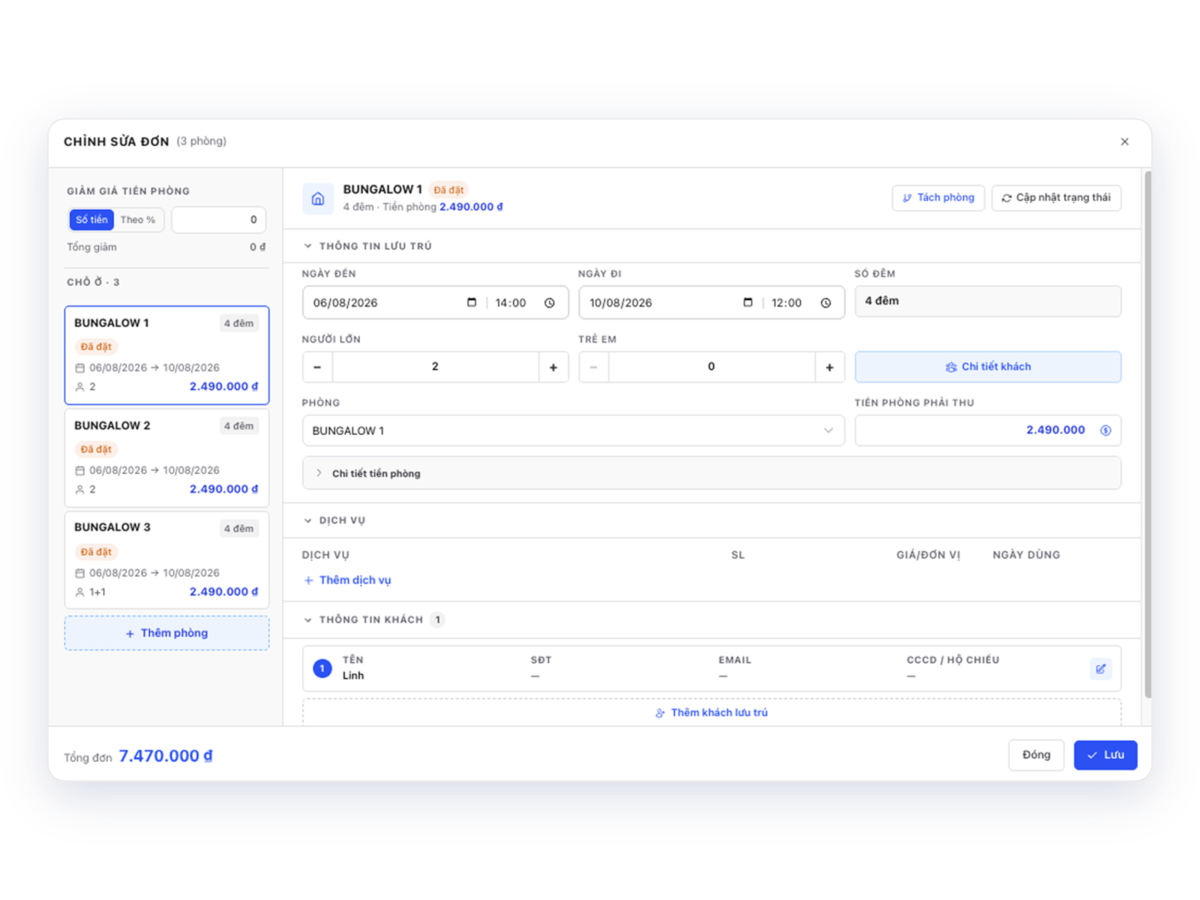
Task: Click the Người lớn quantity field
Action: pos(435,367)
